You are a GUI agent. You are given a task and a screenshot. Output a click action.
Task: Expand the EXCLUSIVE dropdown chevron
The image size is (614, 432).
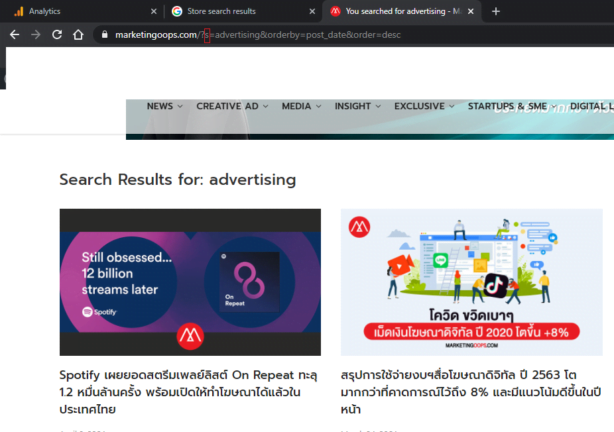point(451,107)
